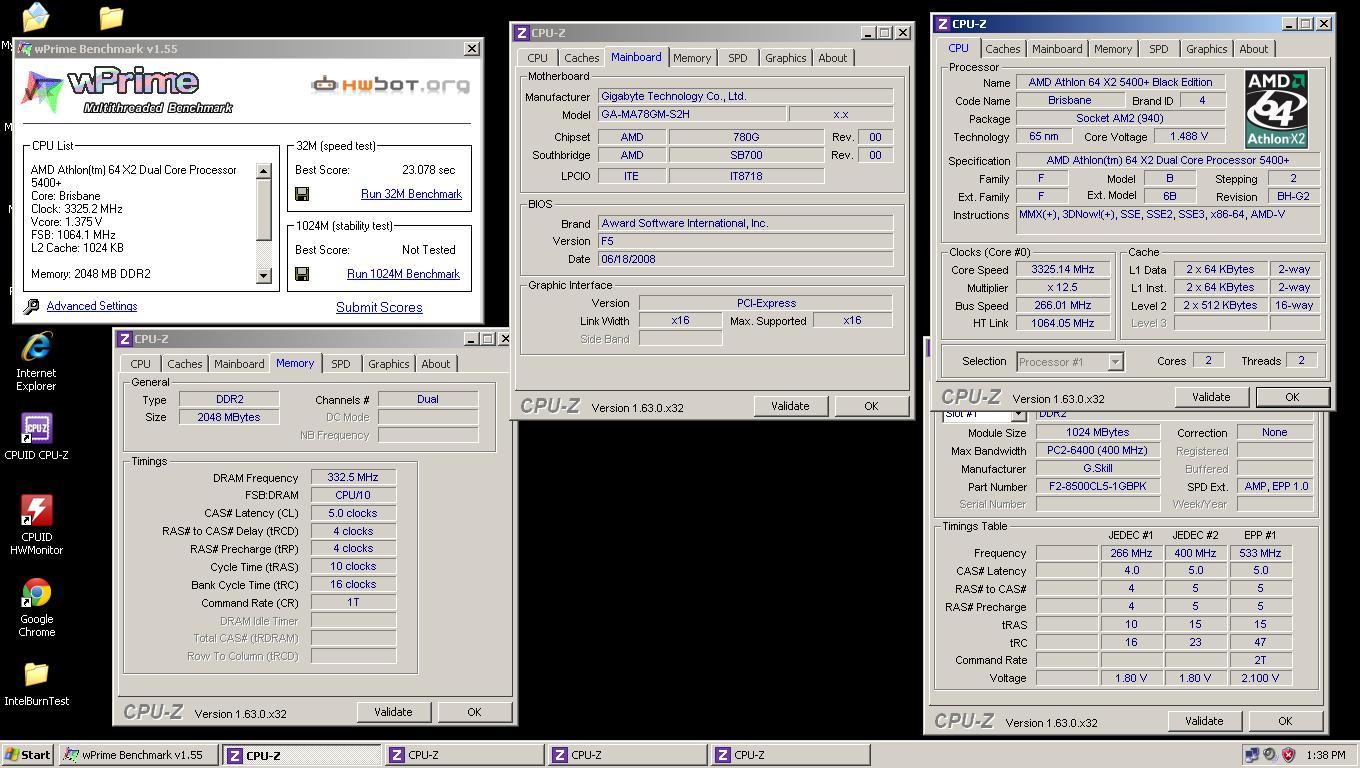Click OK in Memory CPU-Z window
Viewport: 1360px width, 768px height.
pos(474,712)
